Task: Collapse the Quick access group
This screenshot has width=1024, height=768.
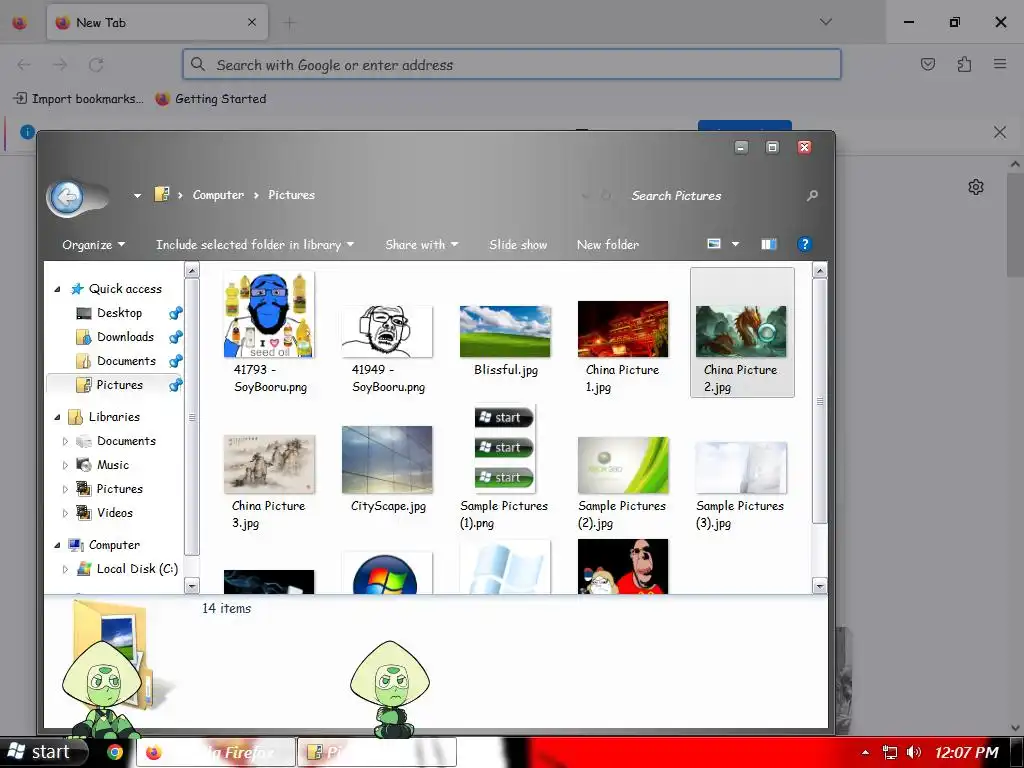Action: (57, 289)
